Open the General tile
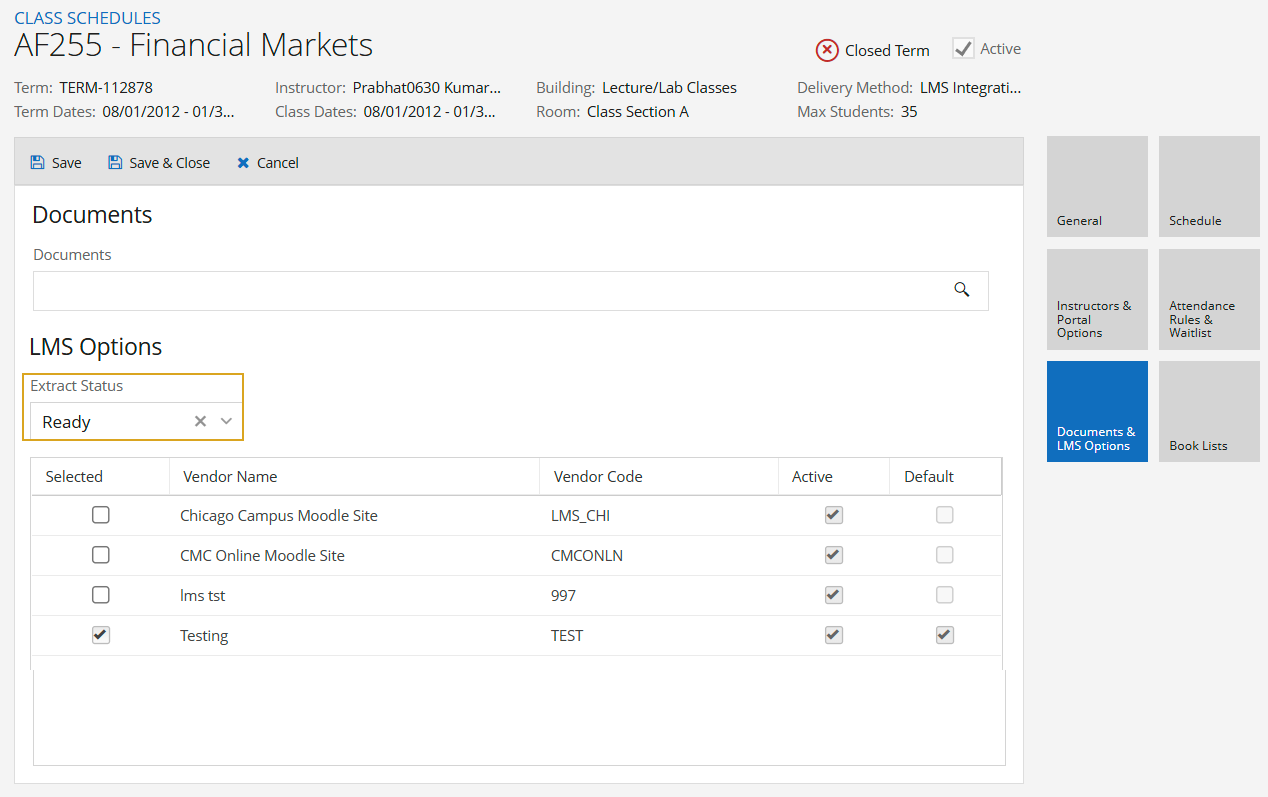 (x=1097, y=187)
